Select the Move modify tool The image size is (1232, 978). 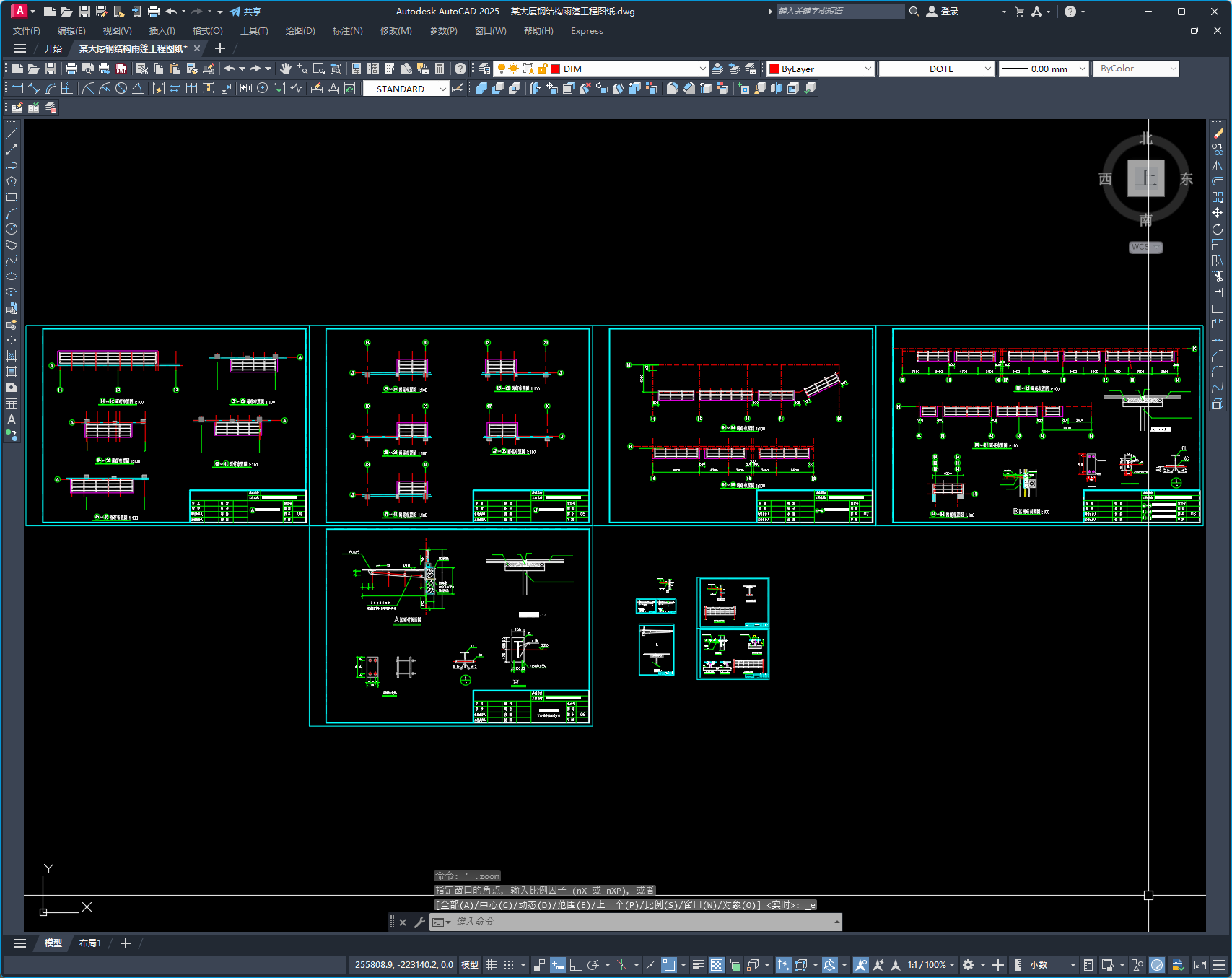pos(1218,213)
